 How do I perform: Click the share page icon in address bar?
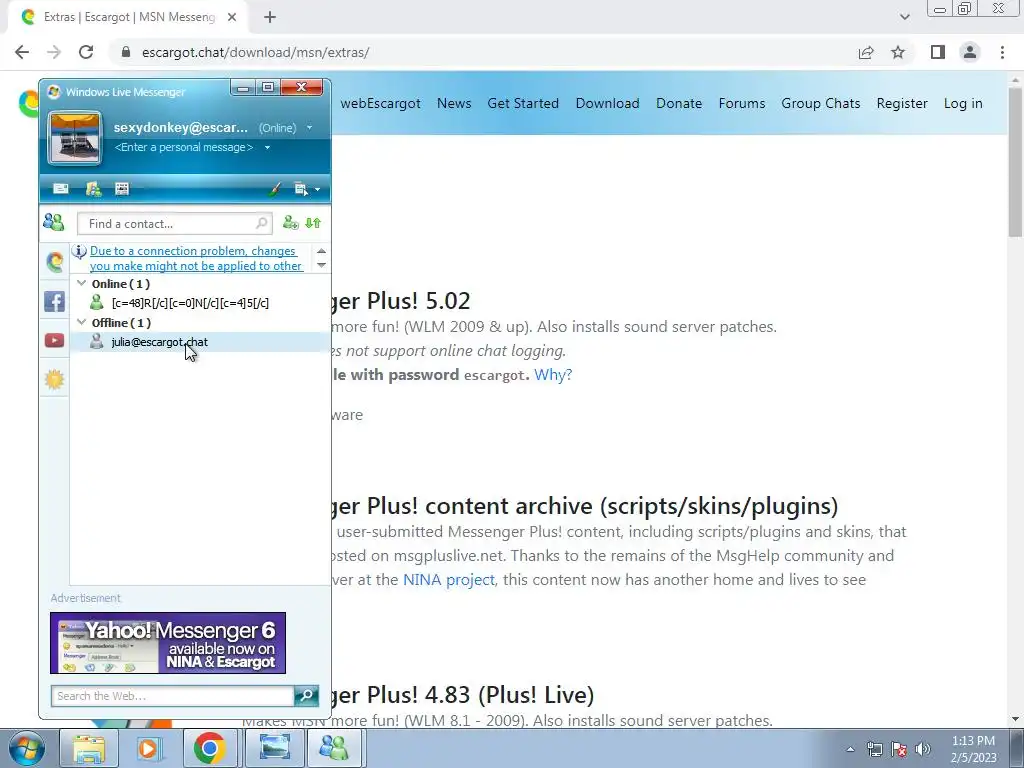pos(866,52)
